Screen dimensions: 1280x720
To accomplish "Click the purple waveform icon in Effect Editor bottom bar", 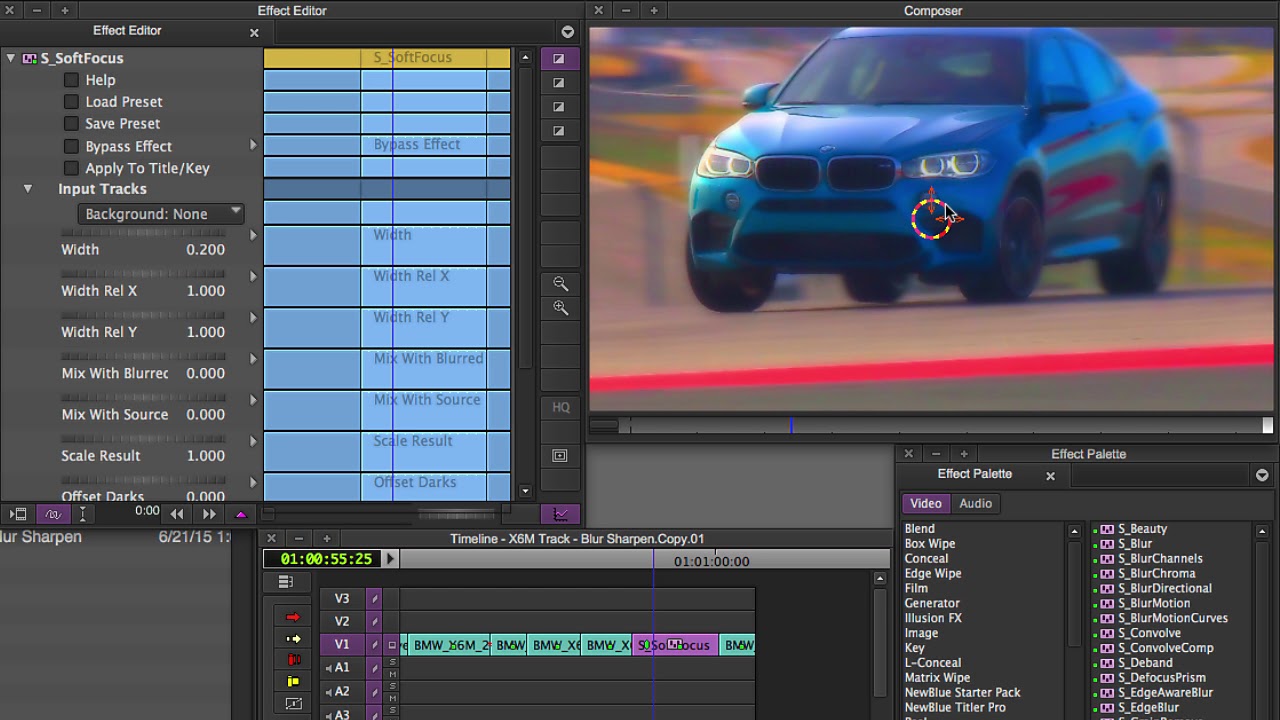I will (x=53, y=514).
